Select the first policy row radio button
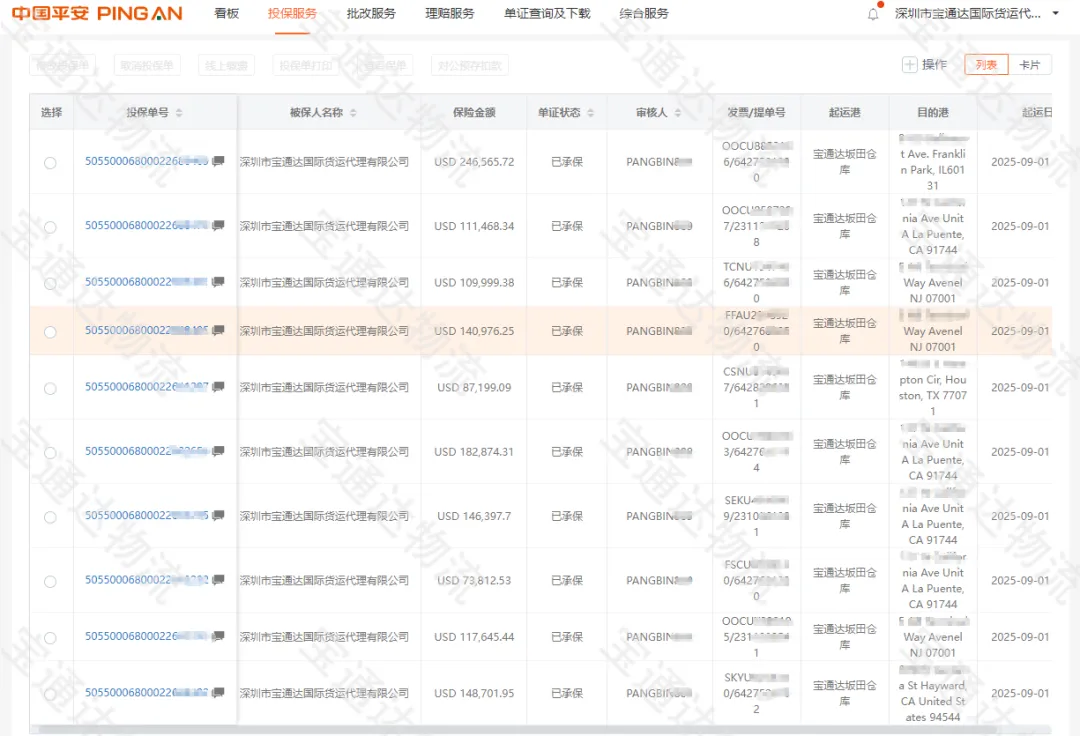 click(50, 163)
